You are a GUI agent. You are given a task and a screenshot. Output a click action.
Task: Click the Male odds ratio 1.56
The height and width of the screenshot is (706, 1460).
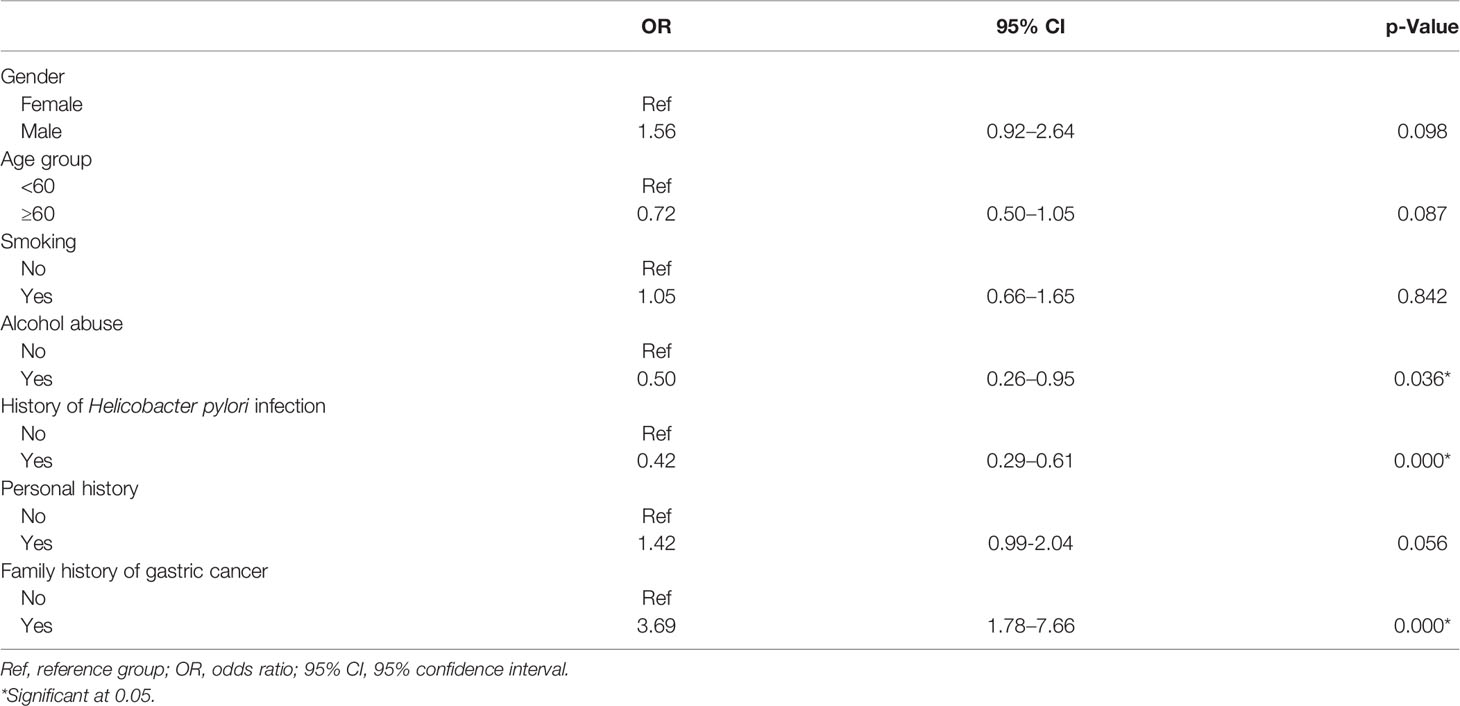[x=656, y=132]
